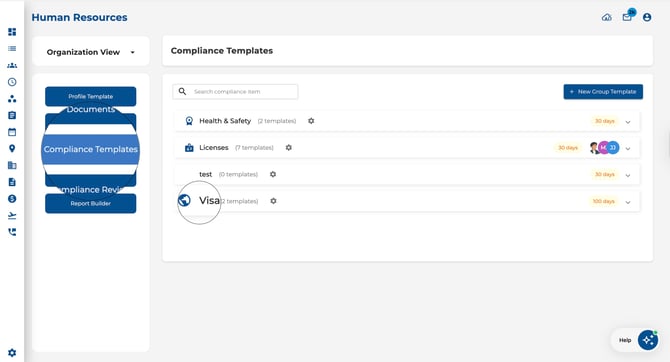Expand the Health & Safety group chevron

tap(628, 122)
